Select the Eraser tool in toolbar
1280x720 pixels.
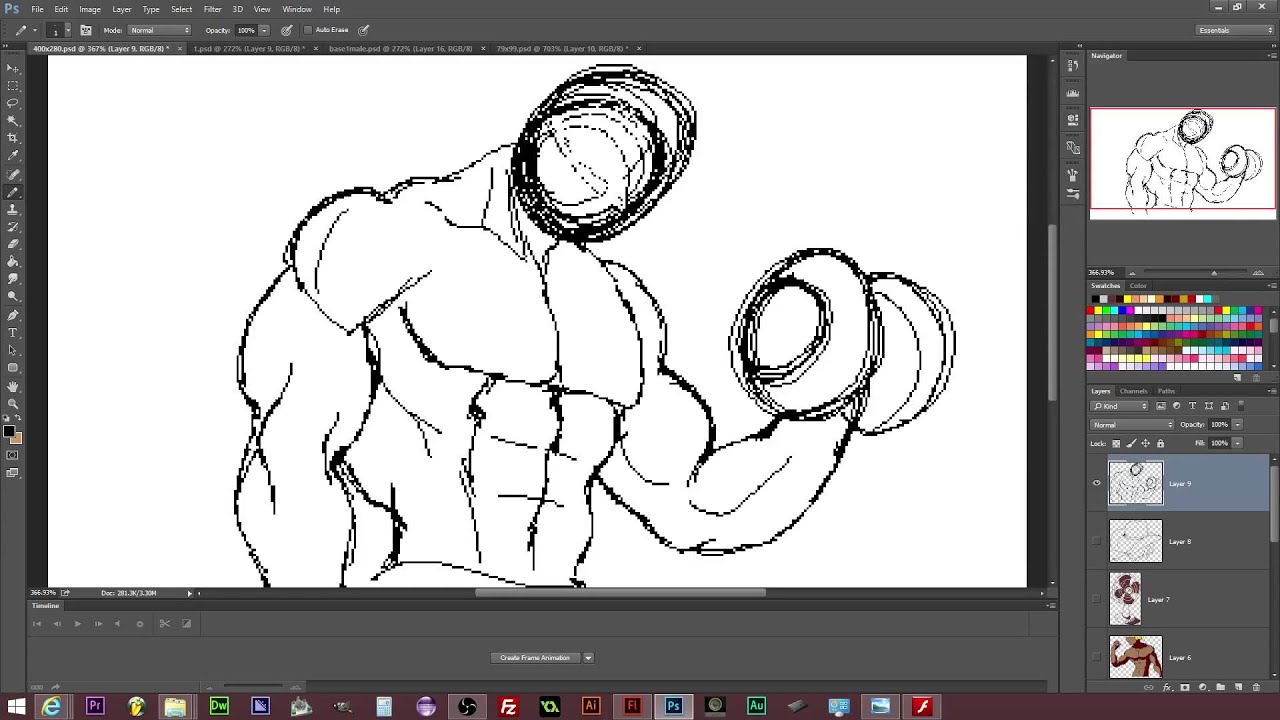point(13,244)
